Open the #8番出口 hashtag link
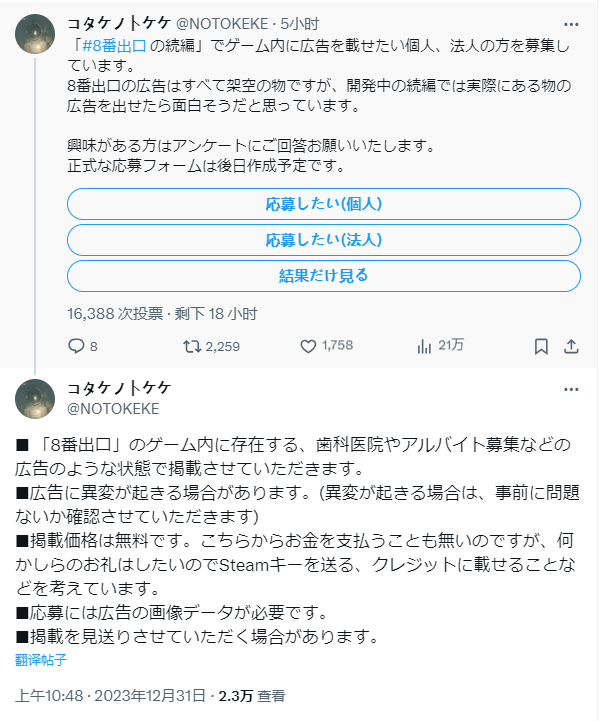Screen dimensions: 600x721 point(114,46)
